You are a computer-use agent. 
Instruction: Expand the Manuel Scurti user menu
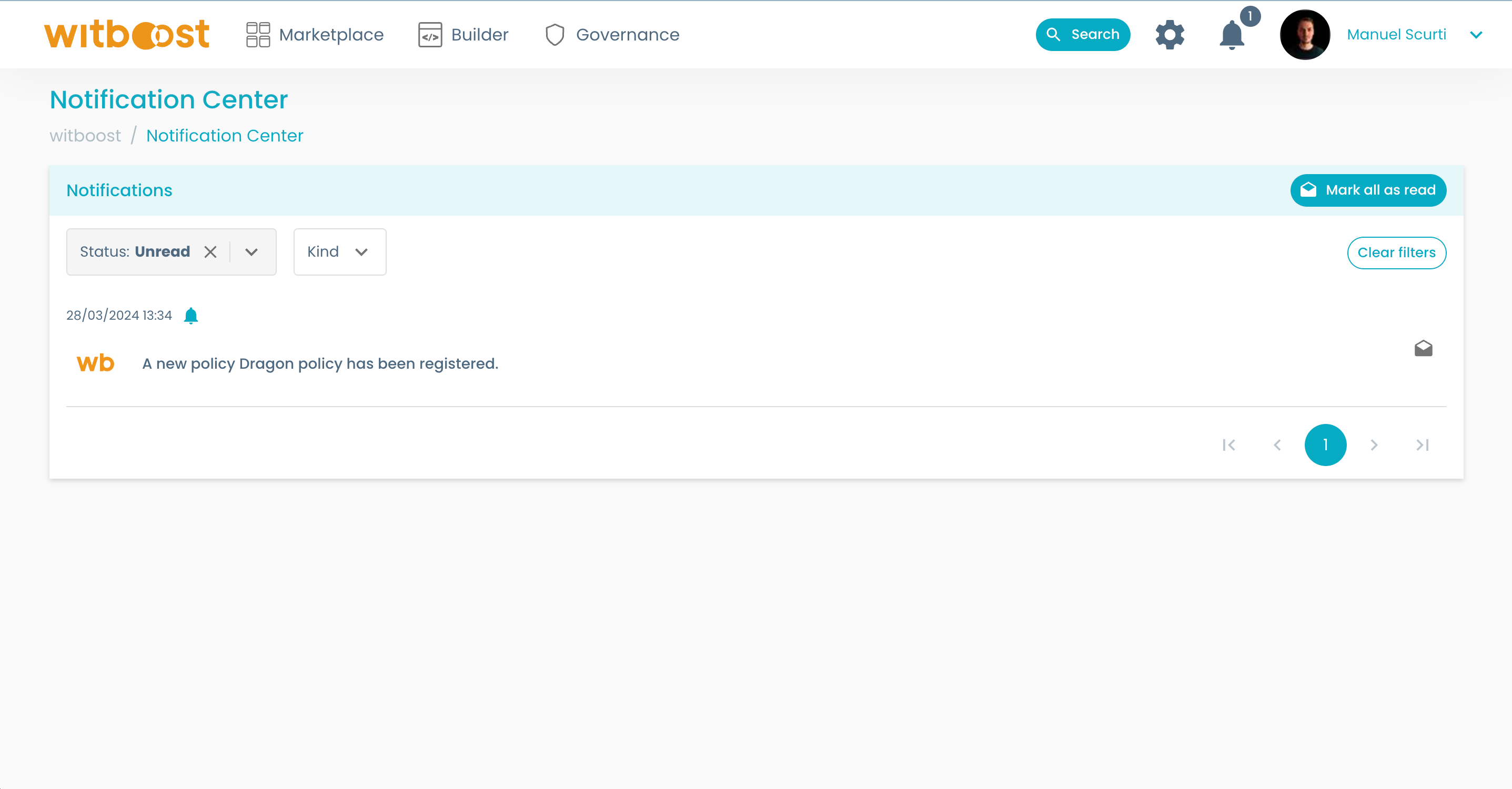coord(1476,35)
